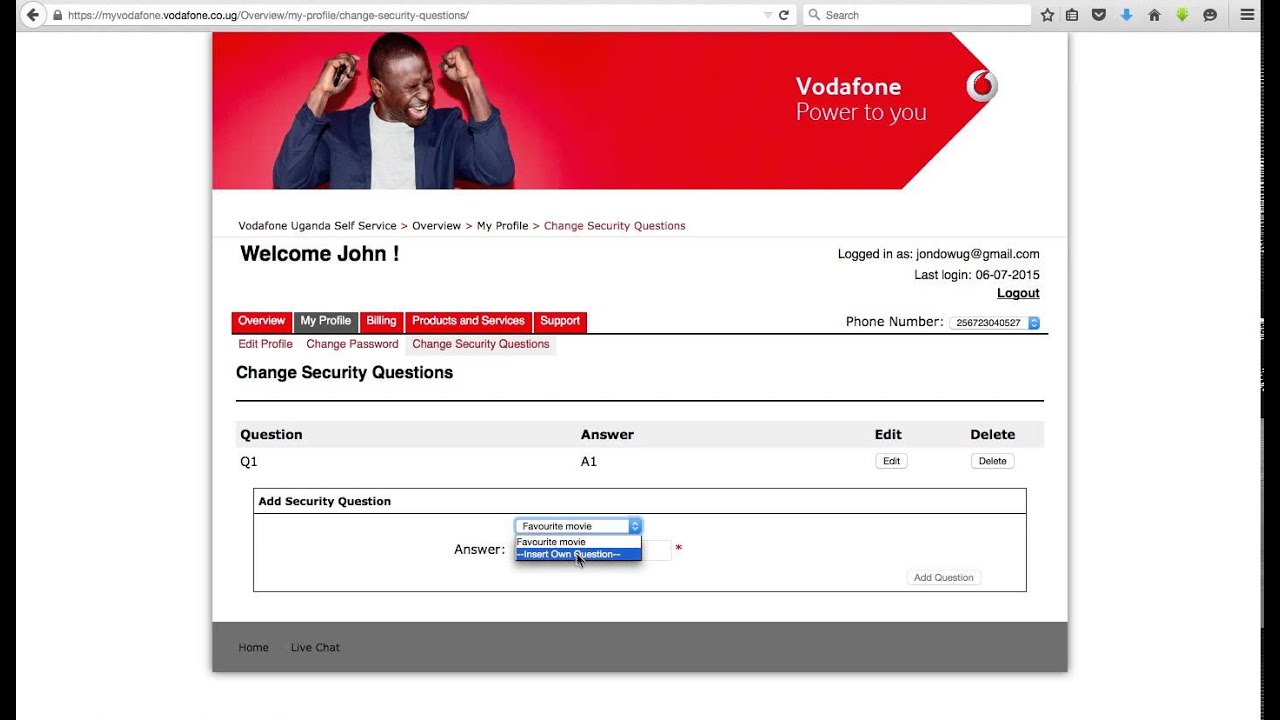Select the Change Password sub-tab

coord(352,344)
